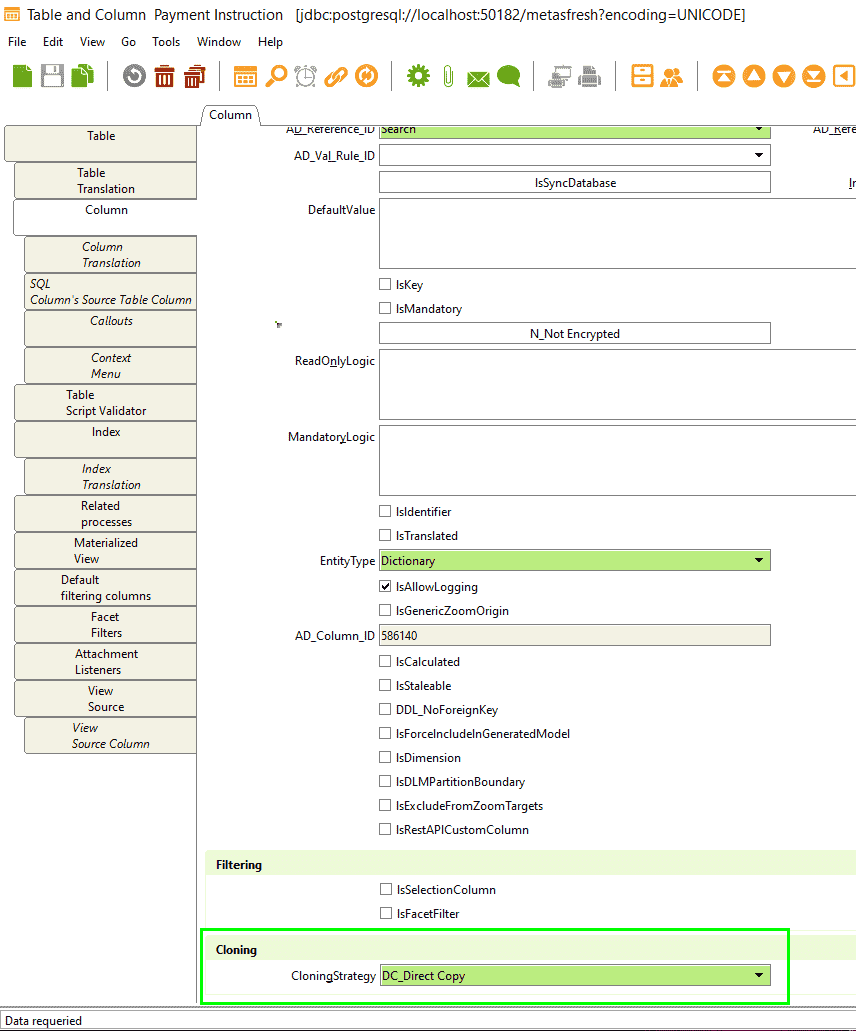
Task: Open the Tools menu
Action: click(x=166, y=42)
